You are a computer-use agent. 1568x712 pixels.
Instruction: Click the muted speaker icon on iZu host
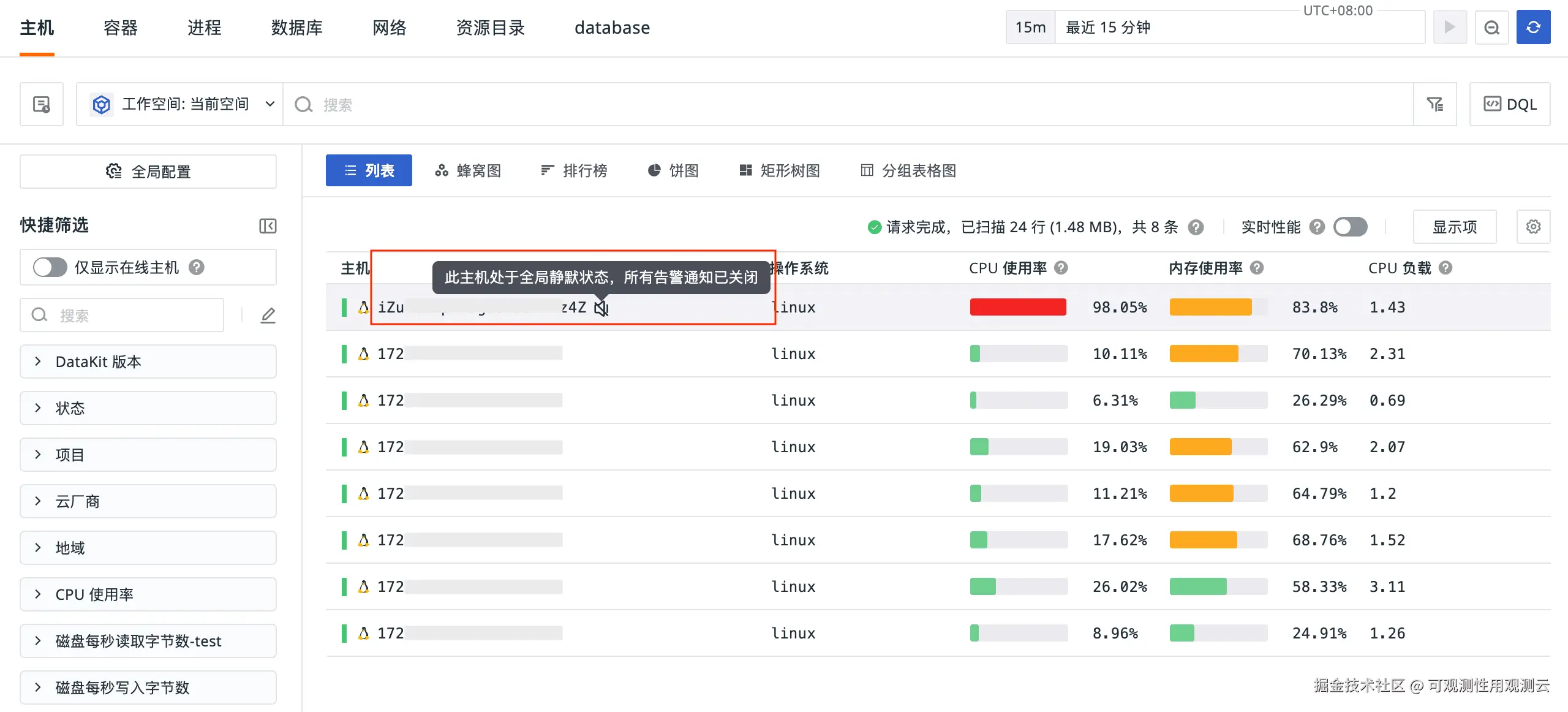601,308
